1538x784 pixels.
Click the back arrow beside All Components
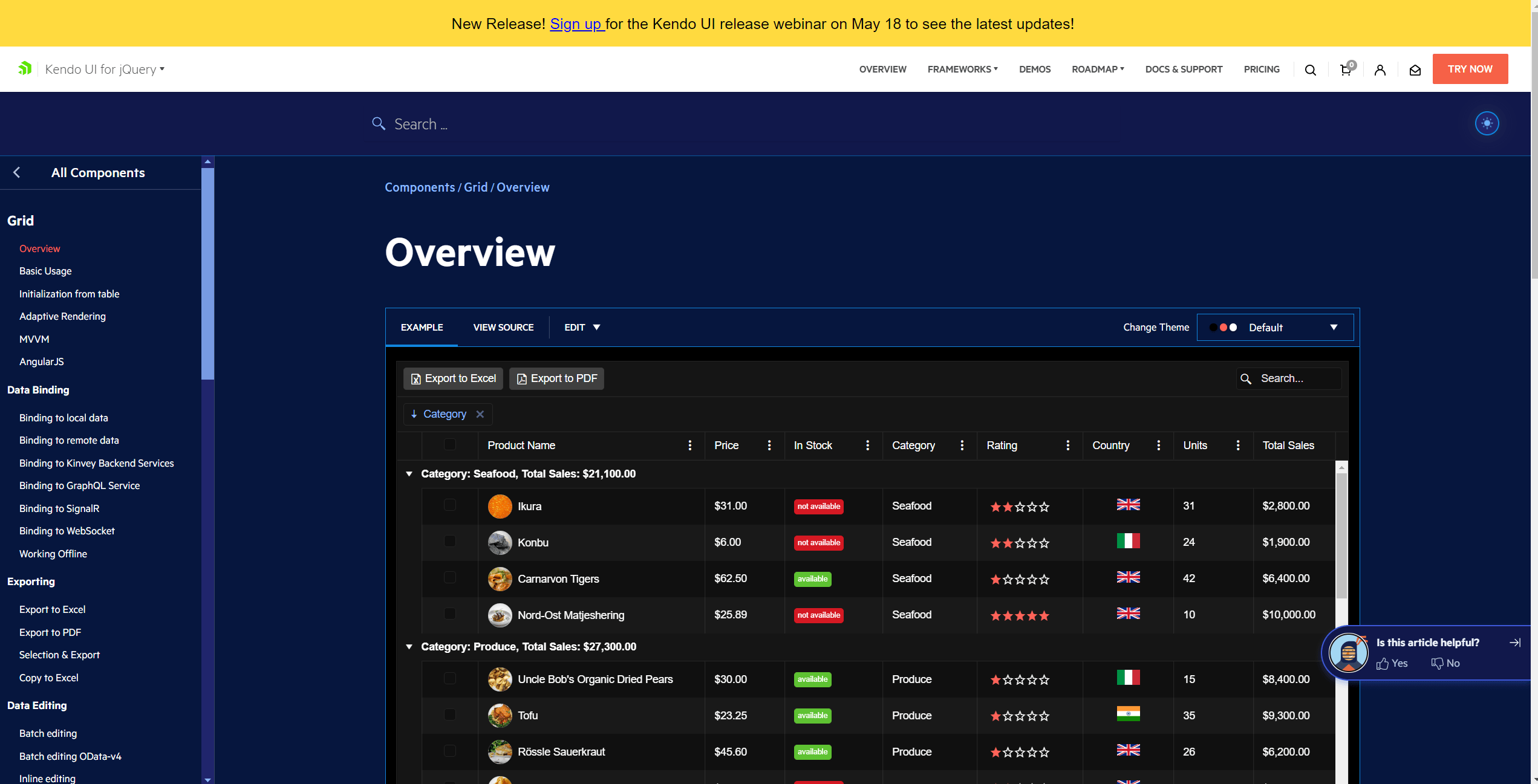17,172
